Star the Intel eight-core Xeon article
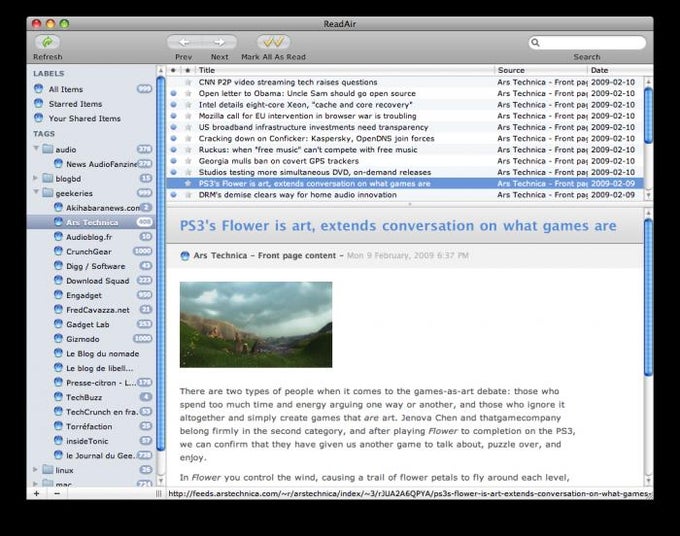 point(188,105)
